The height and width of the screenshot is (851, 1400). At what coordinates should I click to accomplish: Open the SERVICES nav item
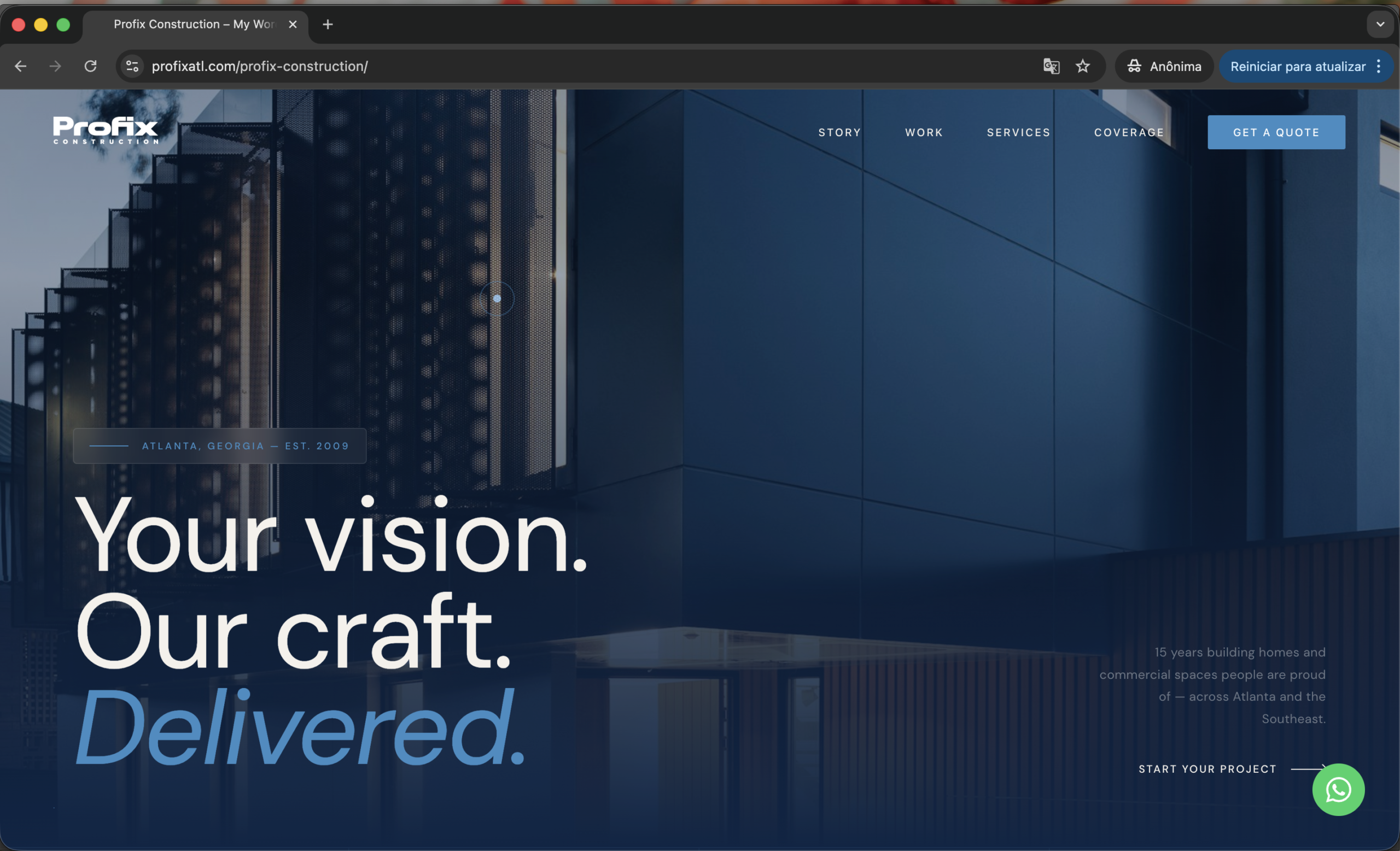tap(1018, 132)
